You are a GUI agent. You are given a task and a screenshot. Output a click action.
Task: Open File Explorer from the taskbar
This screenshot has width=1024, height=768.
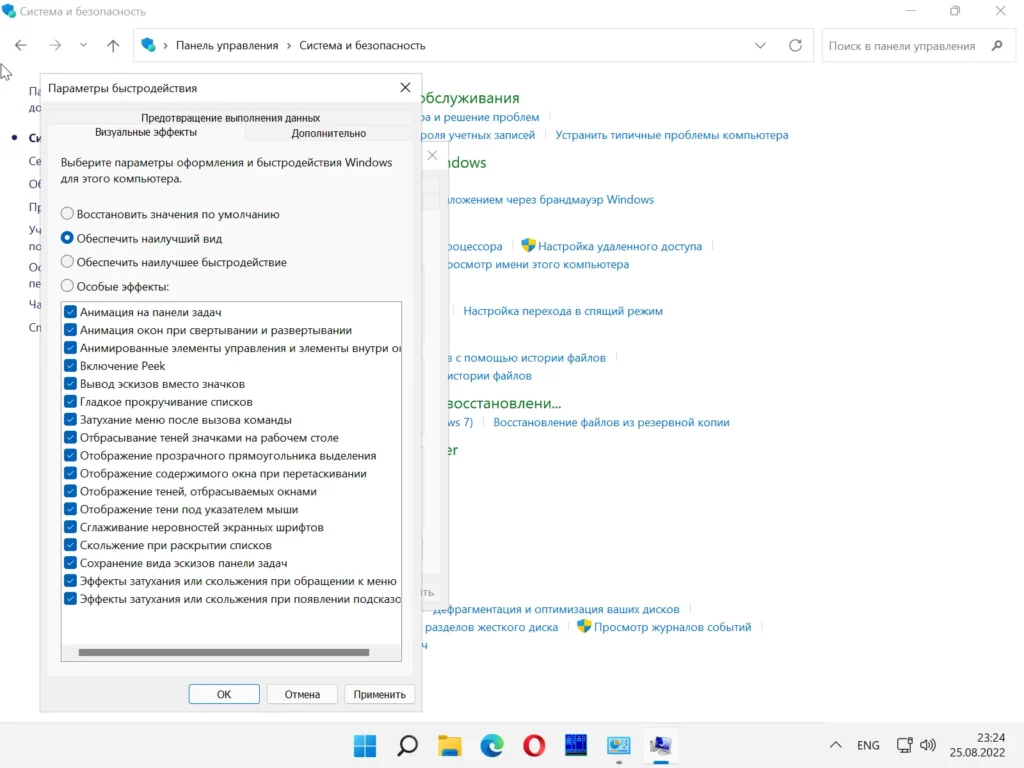click(x=449, y=745)
